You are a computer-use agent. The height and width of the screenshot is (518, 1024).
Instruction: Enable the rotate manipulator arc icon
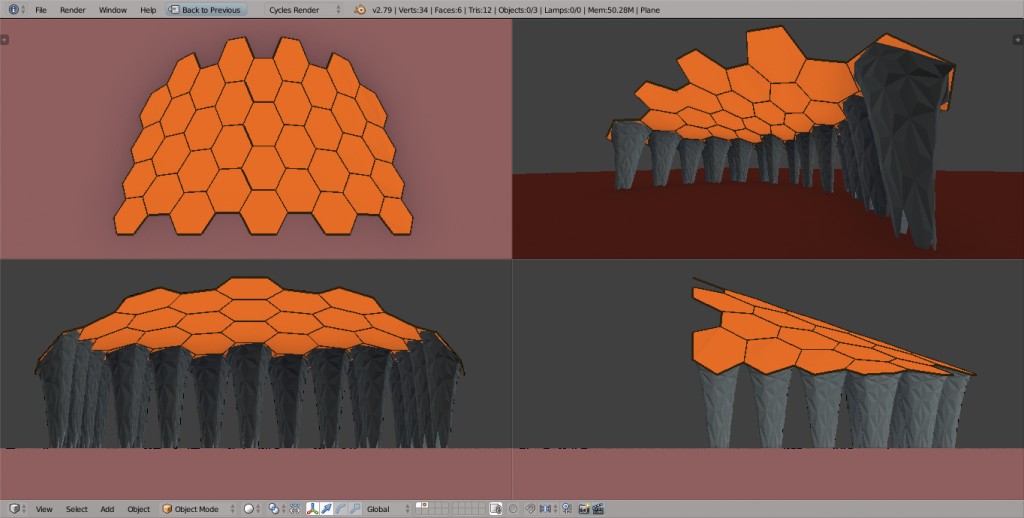[341, 509]
